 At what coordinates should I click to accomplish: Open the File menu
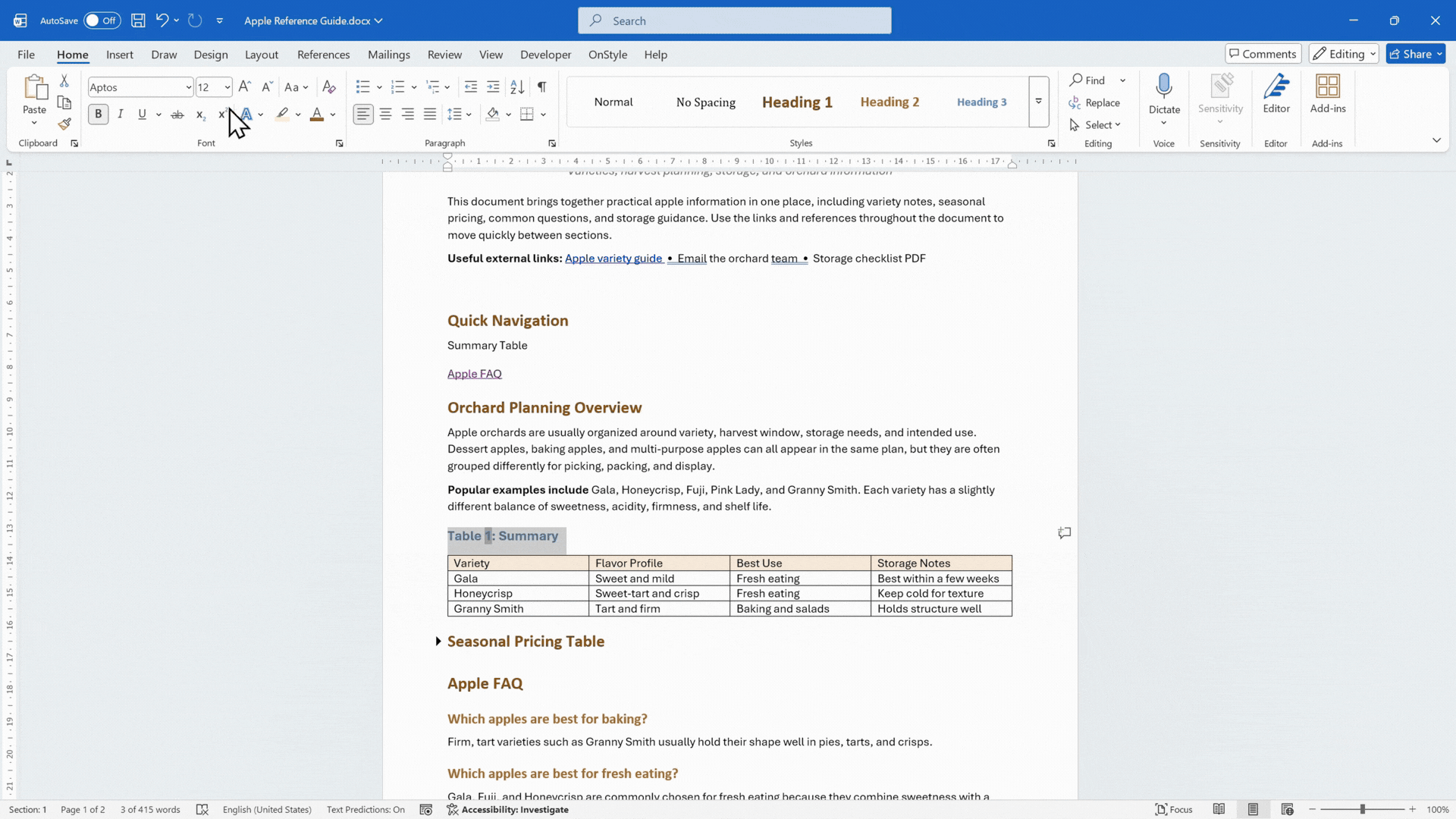click(x=26, y=55)
